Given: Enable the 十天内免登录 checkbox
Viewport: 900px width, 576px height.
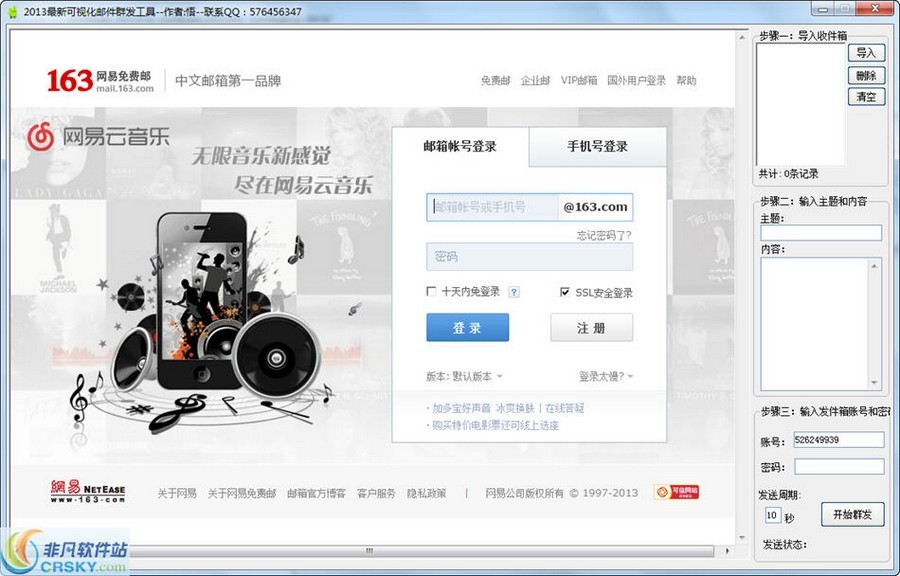Looking at the screenshot, I should [x=431, y=292].
